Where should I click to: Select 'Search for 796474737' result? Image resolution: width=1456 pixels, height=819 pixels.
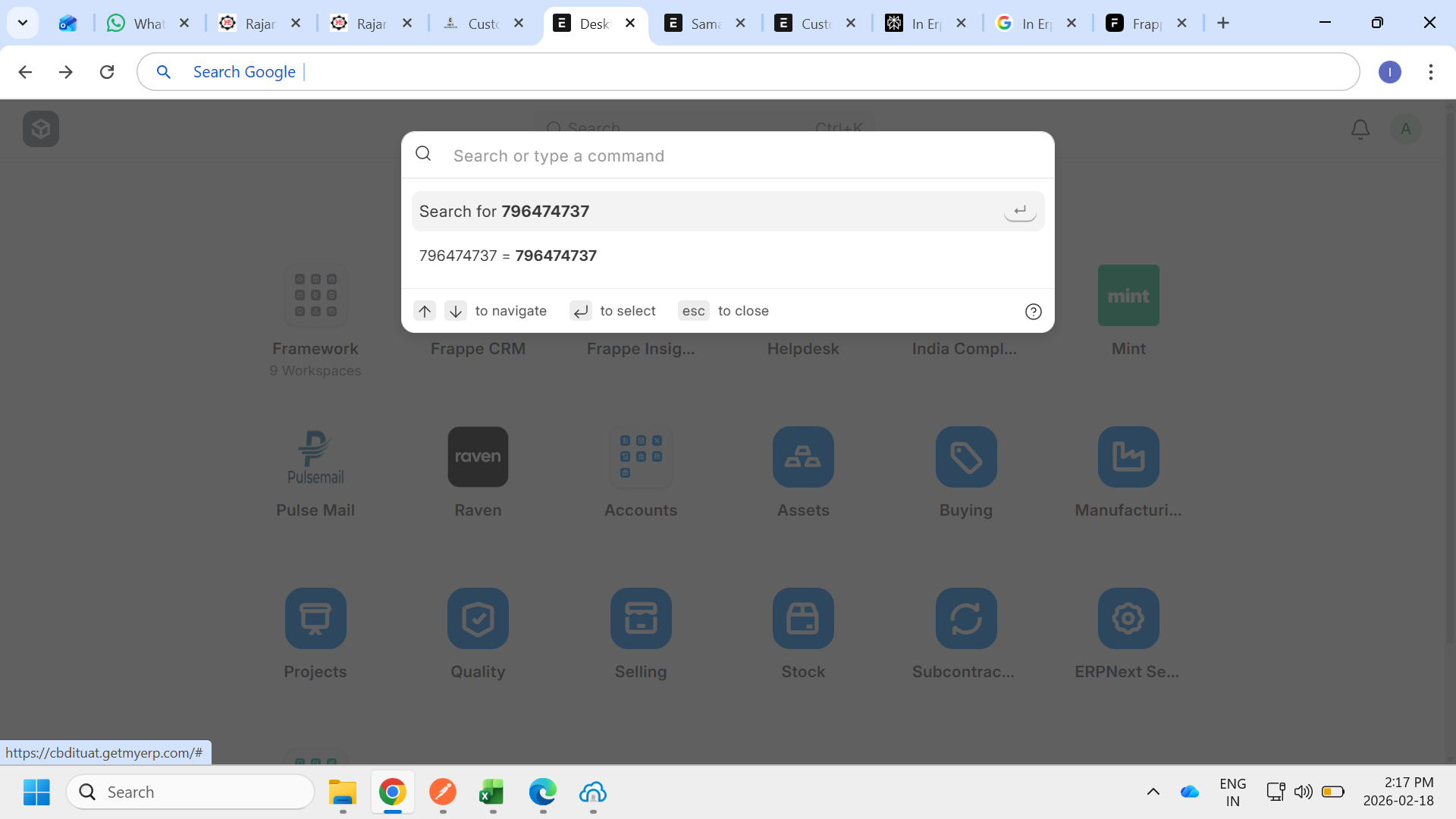coord(727,212)
